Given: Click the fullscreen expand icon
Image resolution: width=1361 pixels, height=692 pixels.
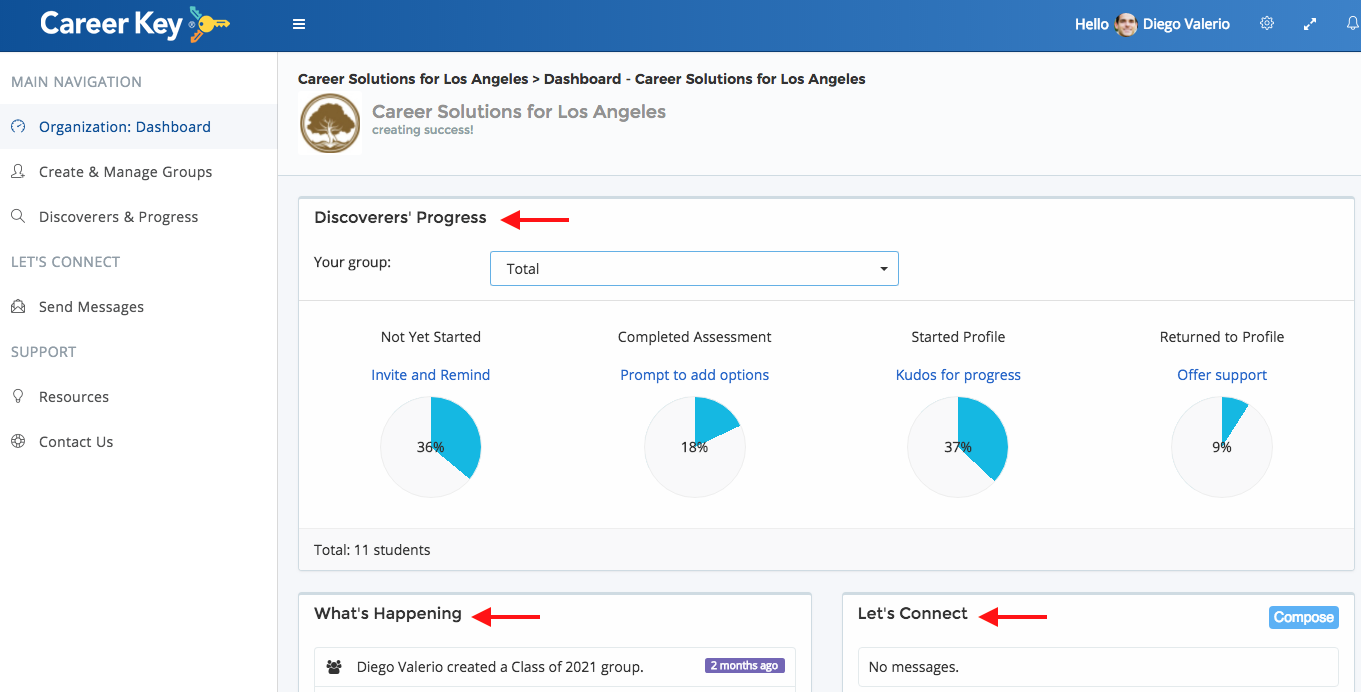Looking at the screenshot, I should click(x=1310, y=24).
